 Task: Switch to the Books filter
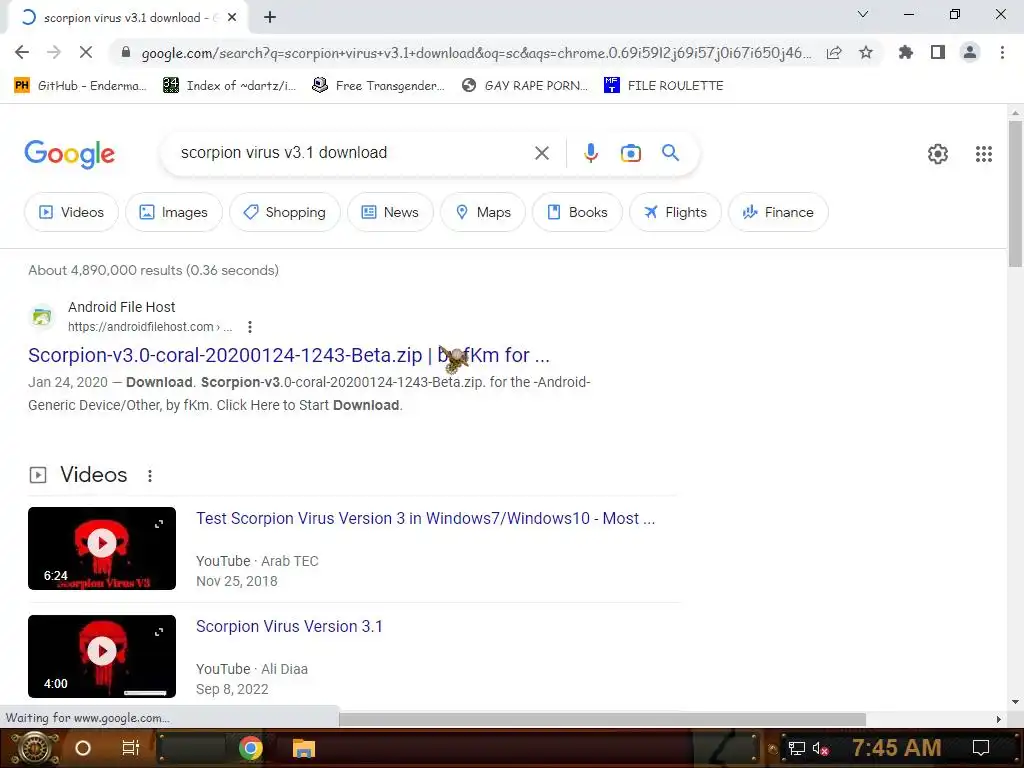tap(577, 212)
